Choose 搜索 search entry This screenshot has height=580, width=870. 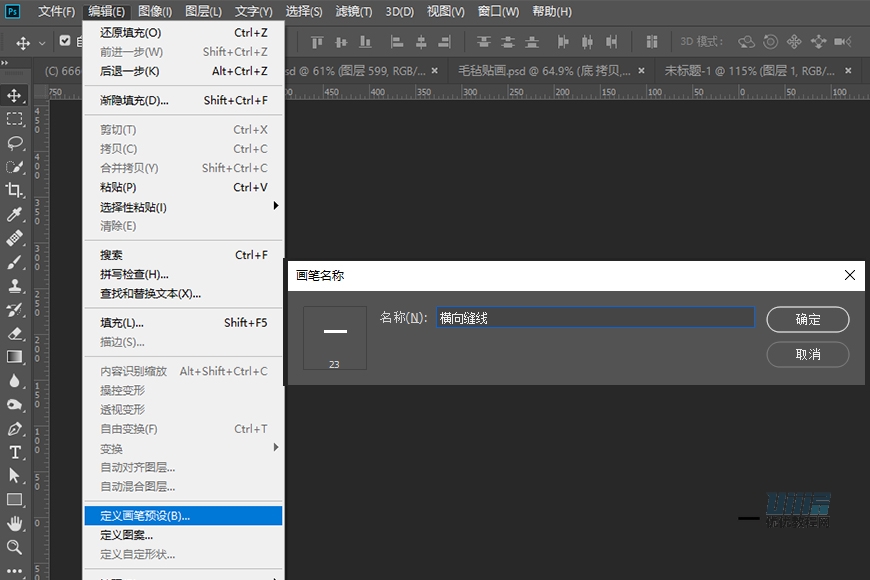(x=183, y=255)
